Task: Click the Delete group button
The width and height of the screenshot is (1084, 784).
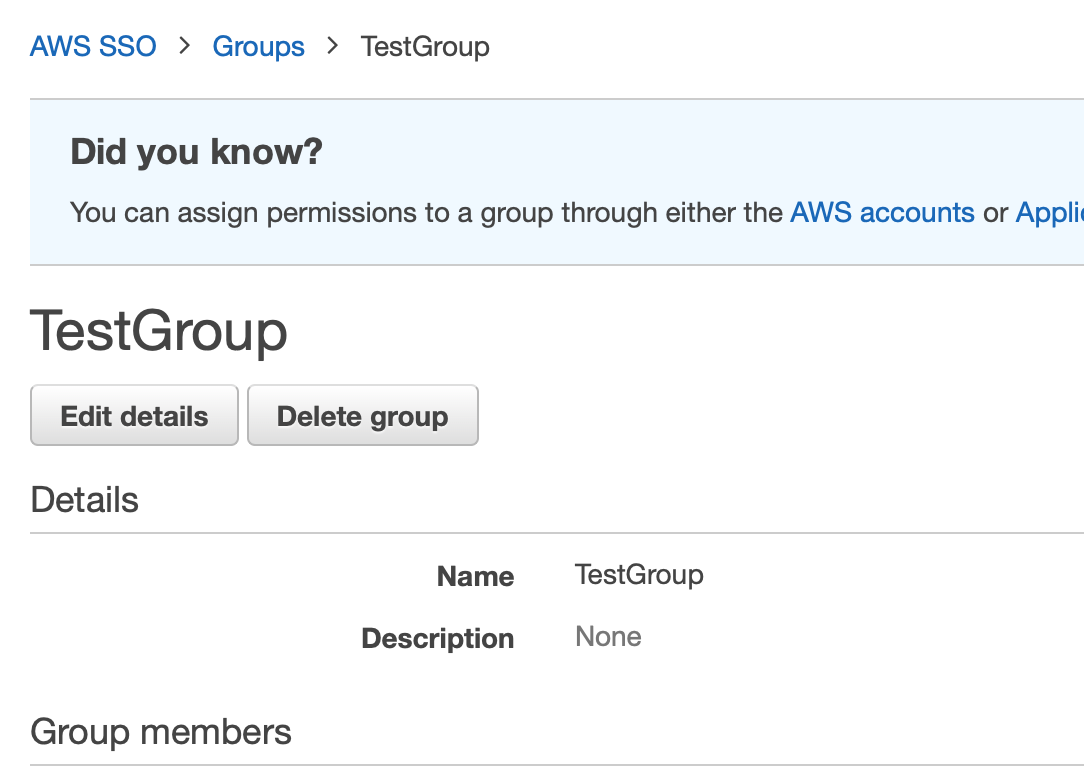Action: pos(363,416)
